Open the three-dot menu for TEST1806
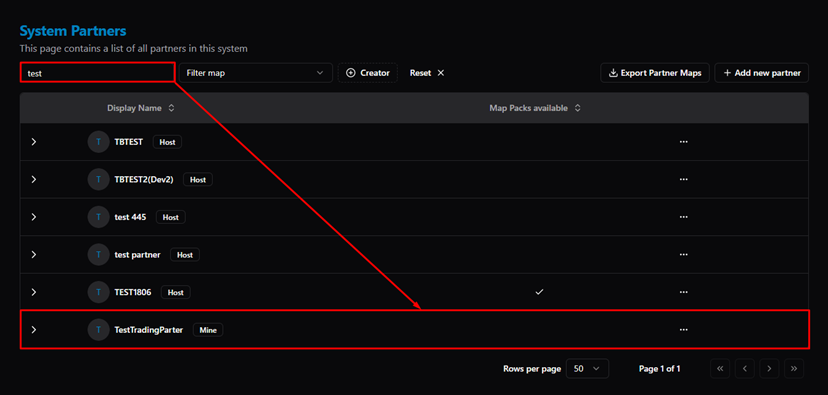 click(x=683, y=292)
